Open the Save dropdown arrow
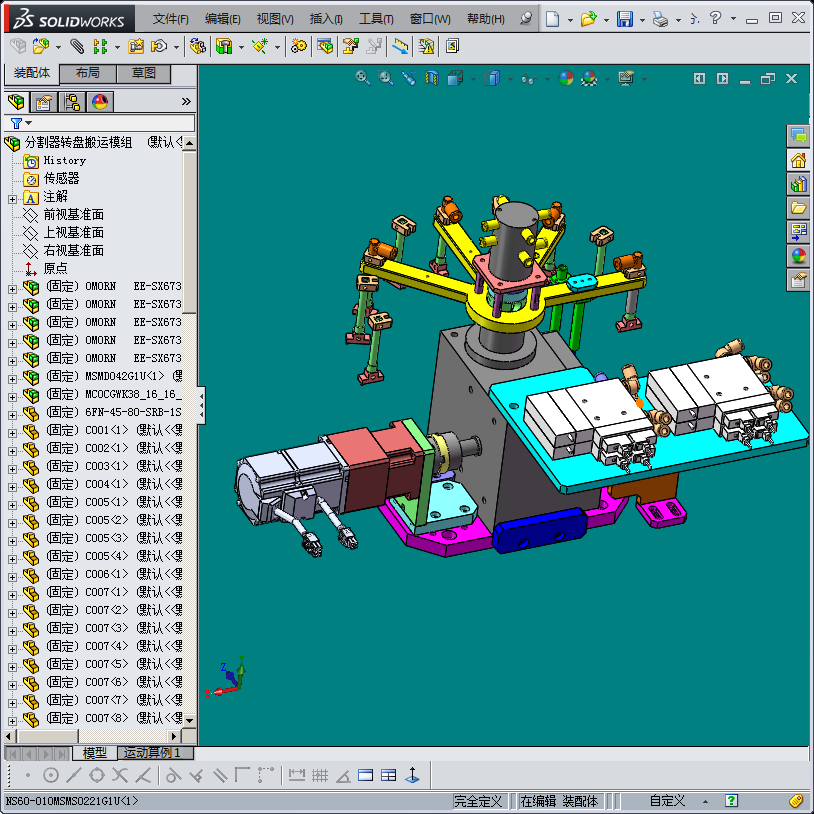This screenshot has height=814, width=814. [642, 20]
